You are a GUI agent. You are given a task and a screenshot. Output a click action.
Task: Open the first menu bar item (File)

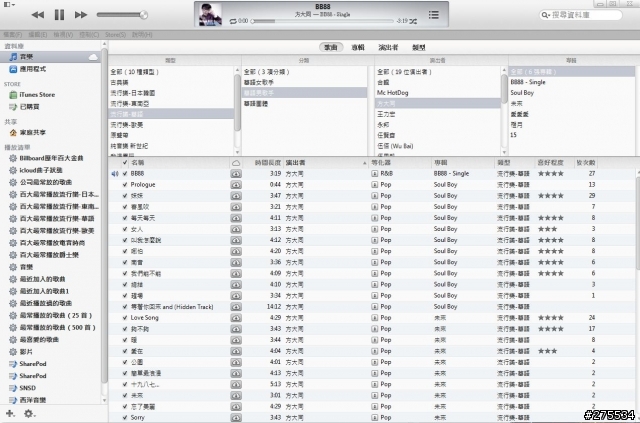point(13,35)
